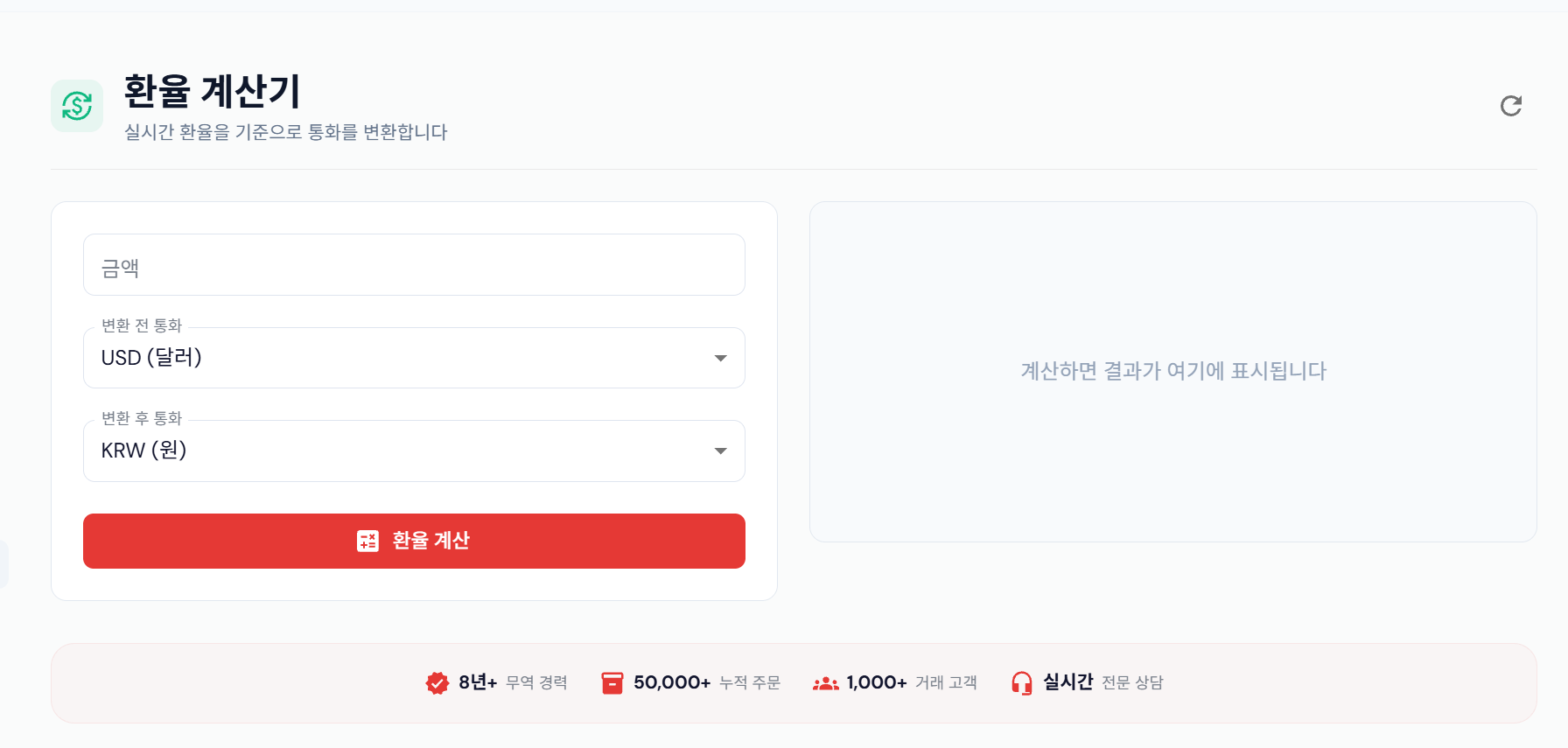Click the calculator icon in red button
Viewport: 1568px width, 748px height.
click(367, 541)
